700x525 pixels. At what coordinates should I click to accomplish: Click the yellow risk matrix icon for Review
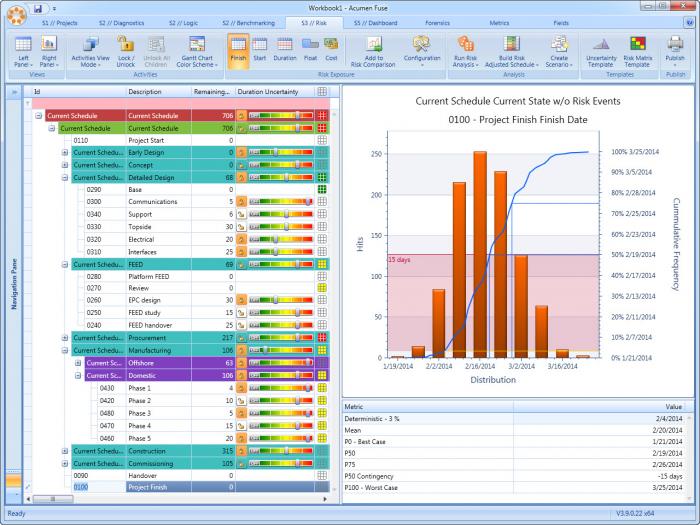[x=322, y=288]
